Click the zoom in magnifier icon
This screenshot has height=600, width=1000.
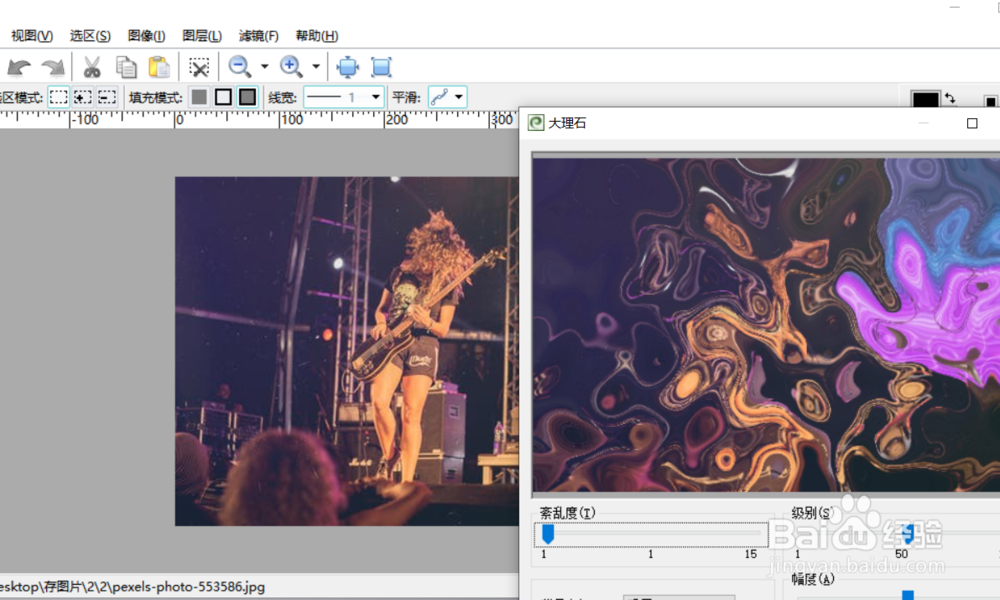[x=291, y=66]
